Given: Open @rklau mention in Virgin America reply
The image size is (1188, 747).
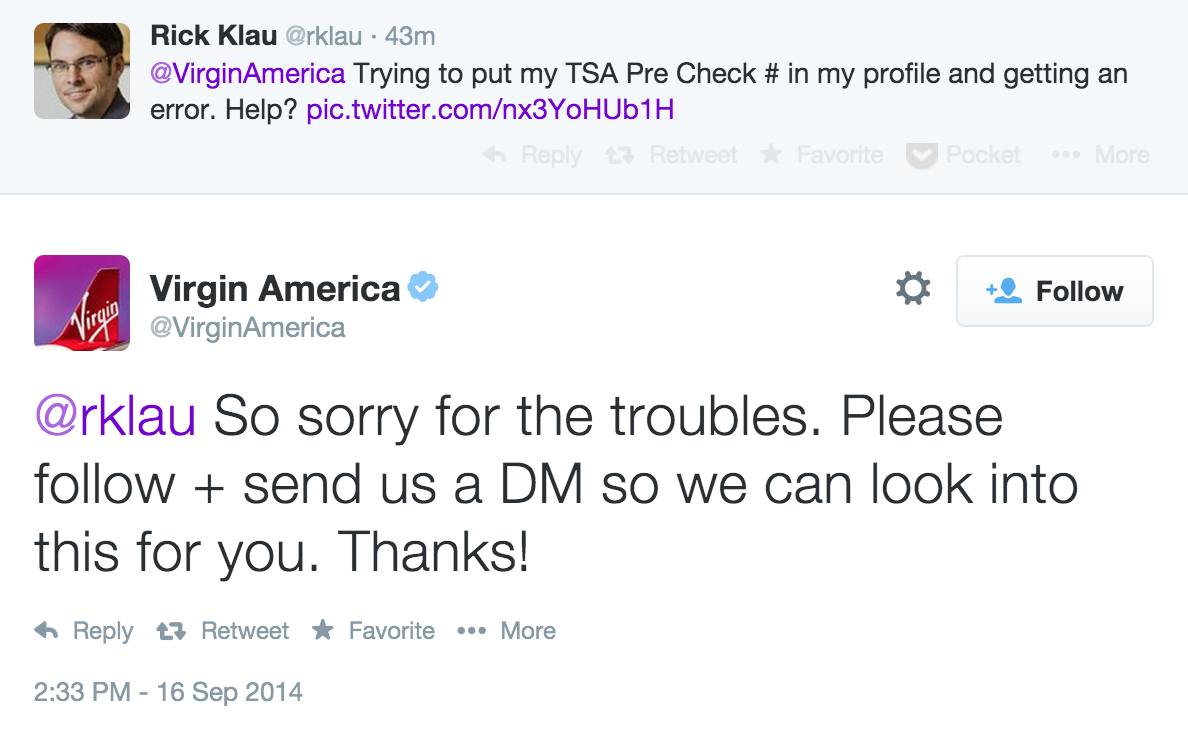Looking at the screenshot, I should point(115,416).
